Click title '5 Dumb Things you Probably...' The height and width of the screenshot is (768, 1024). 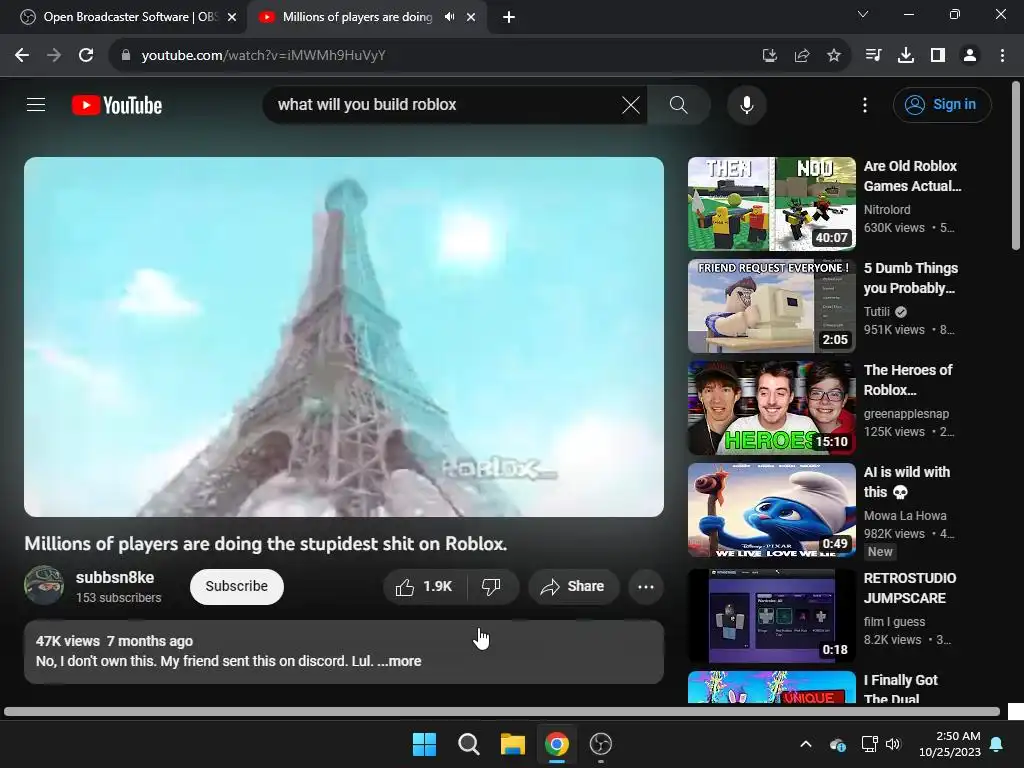click(910, 278)
